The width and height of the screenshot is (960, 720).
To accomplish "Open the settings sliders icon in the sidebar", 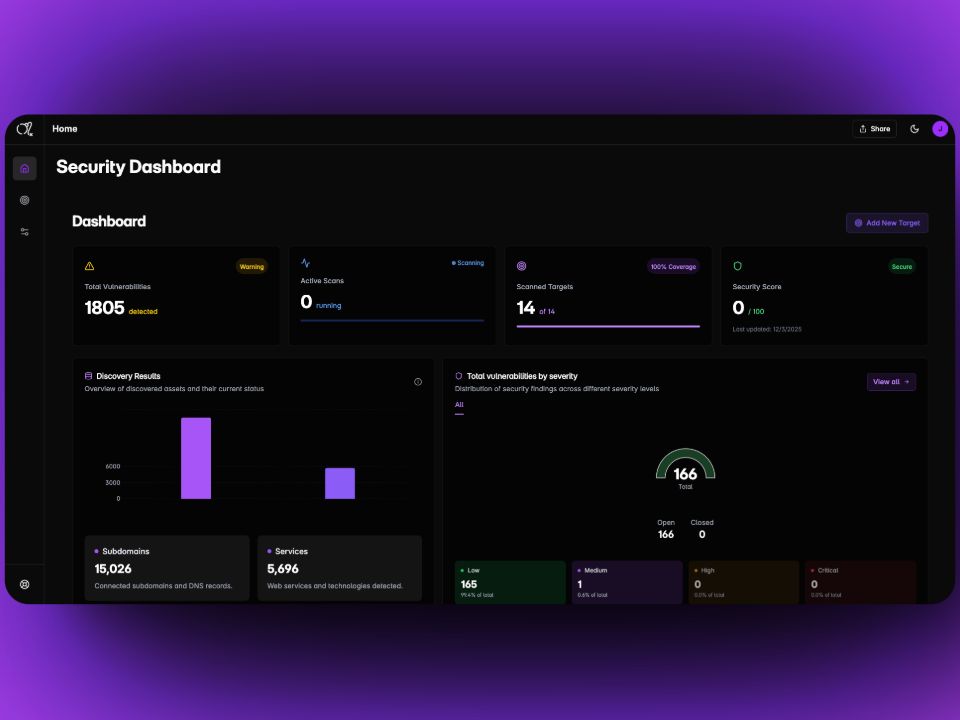I will pyautogui.click(x=25, y=232).
